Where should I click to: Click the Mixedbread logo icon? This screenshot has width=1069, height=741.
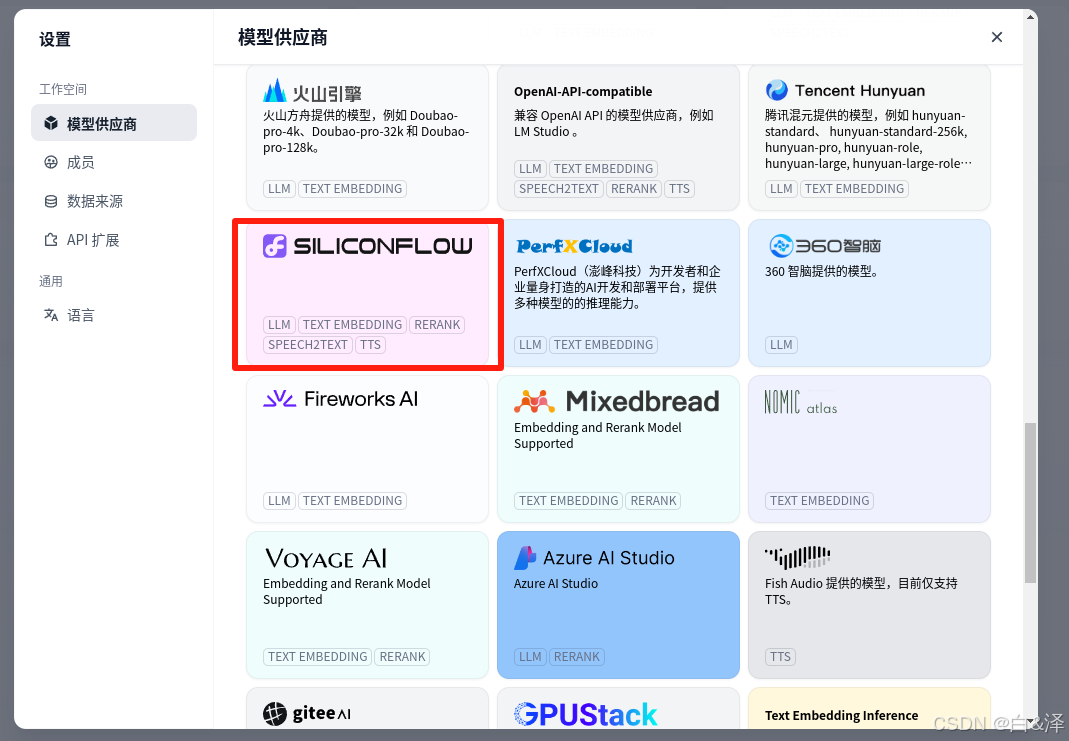(534, 402)
